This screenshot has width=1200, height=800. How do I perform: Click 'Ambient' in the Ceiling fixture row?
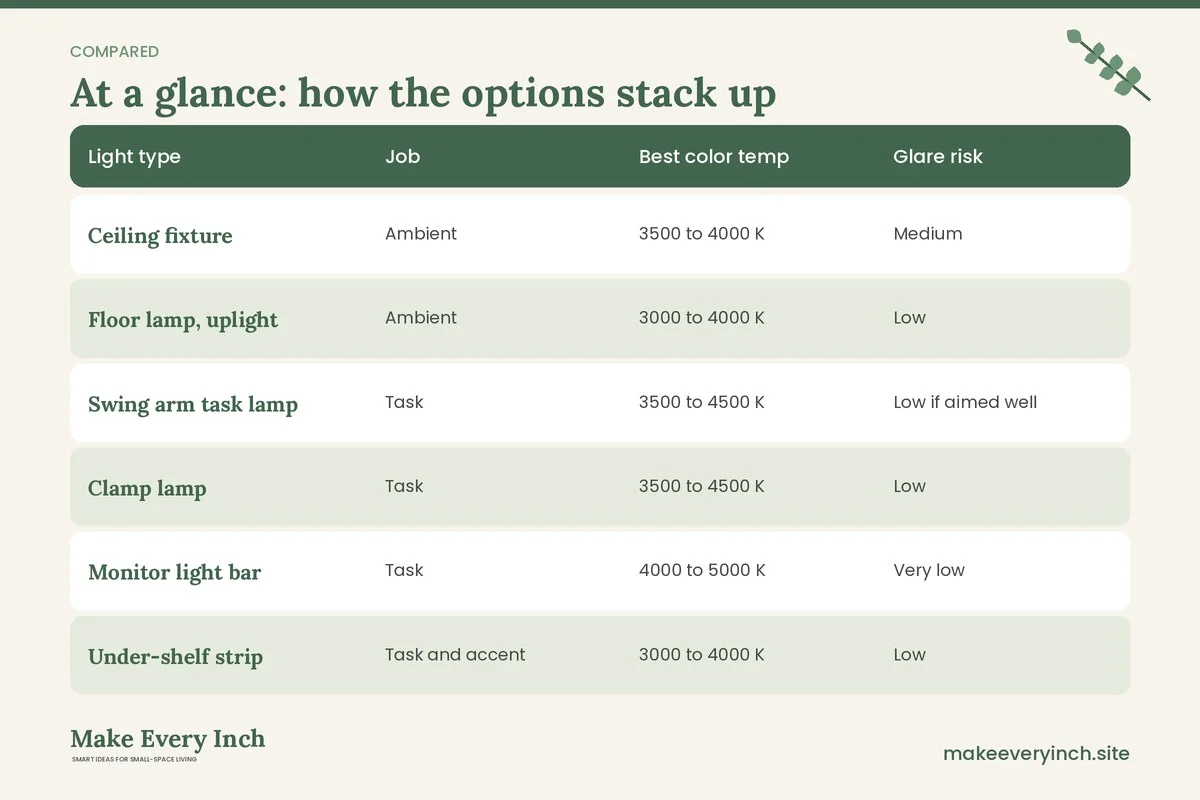pos(421,234)
